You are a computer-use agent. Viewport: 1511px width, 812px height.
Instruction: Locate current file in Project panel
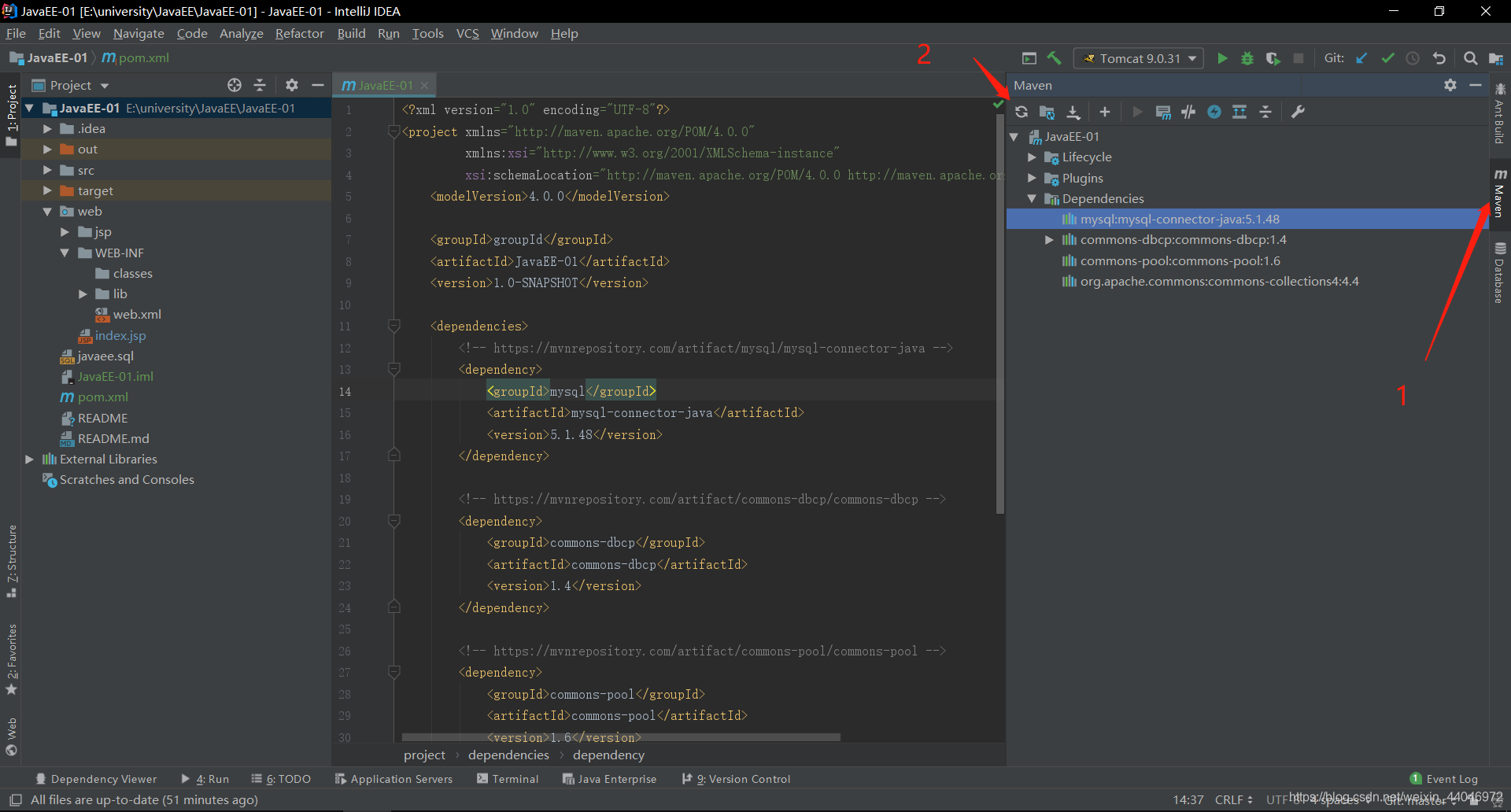click(x=235, y=85)
